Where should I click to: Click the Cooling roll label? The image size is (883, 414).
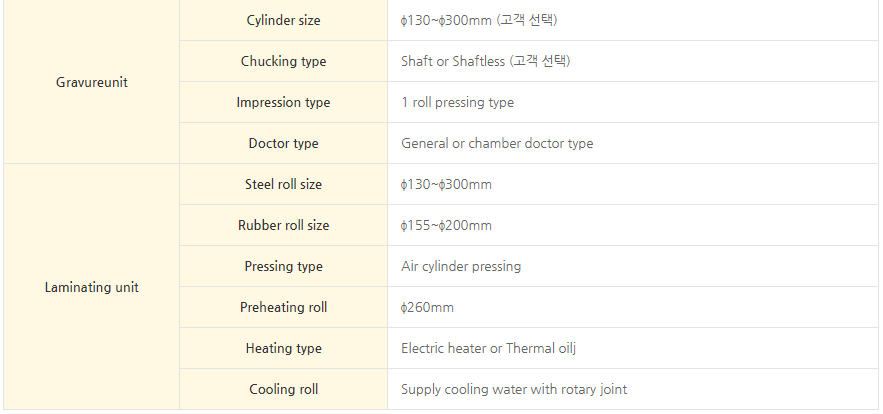coord(283,389)
